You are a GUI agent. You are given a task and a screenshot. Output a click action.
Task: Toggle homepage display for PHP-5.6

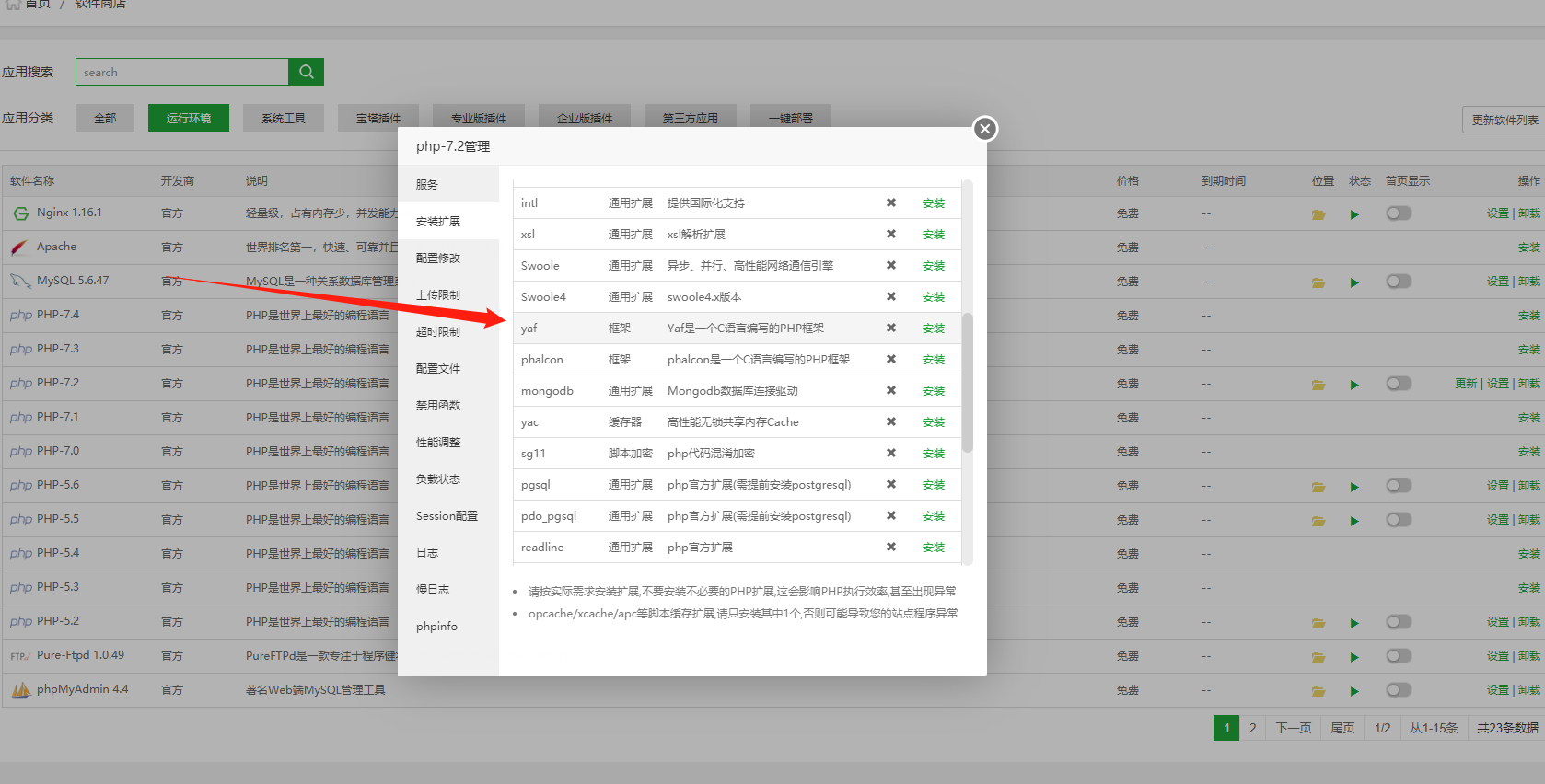click(1399, 486)
